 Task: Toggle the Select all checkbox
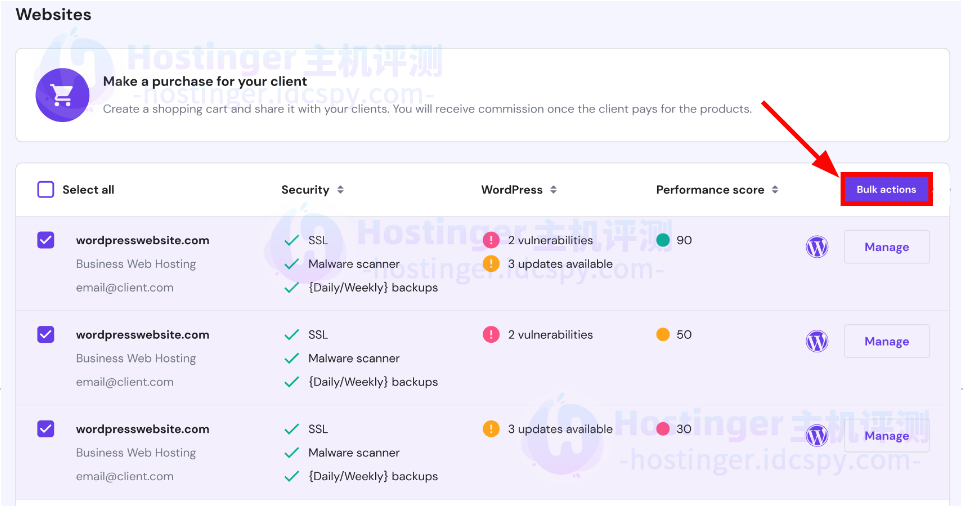coord(45,190)
